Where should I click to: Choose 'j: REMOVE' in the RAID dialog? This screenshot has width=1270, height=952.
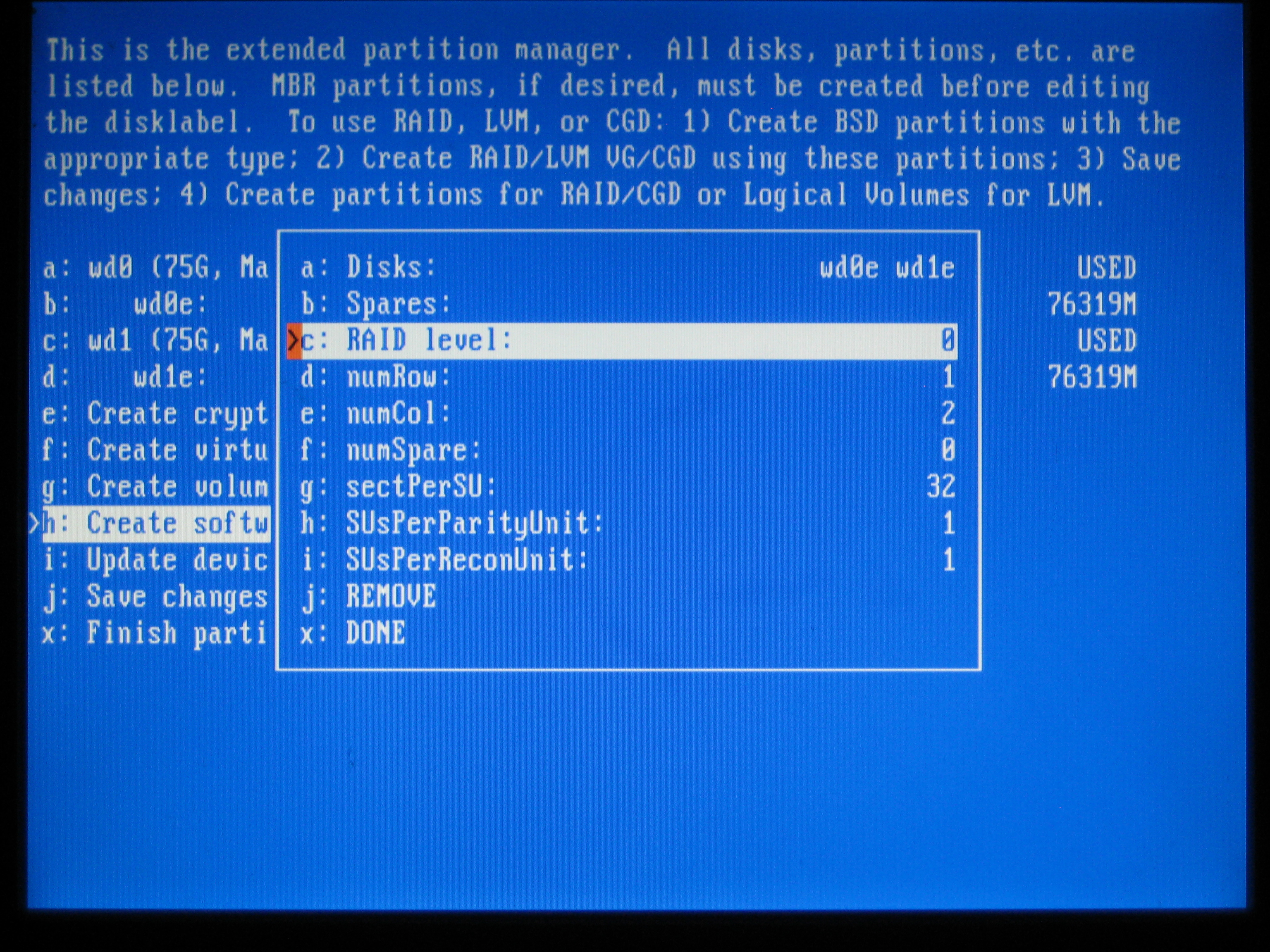tap(369, 597)
